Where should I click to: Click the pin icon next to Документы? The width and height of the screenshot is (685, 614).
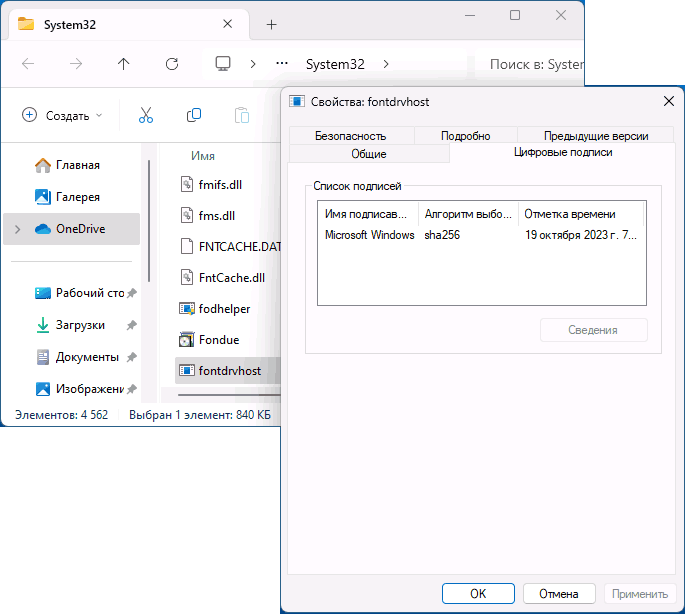131,357
